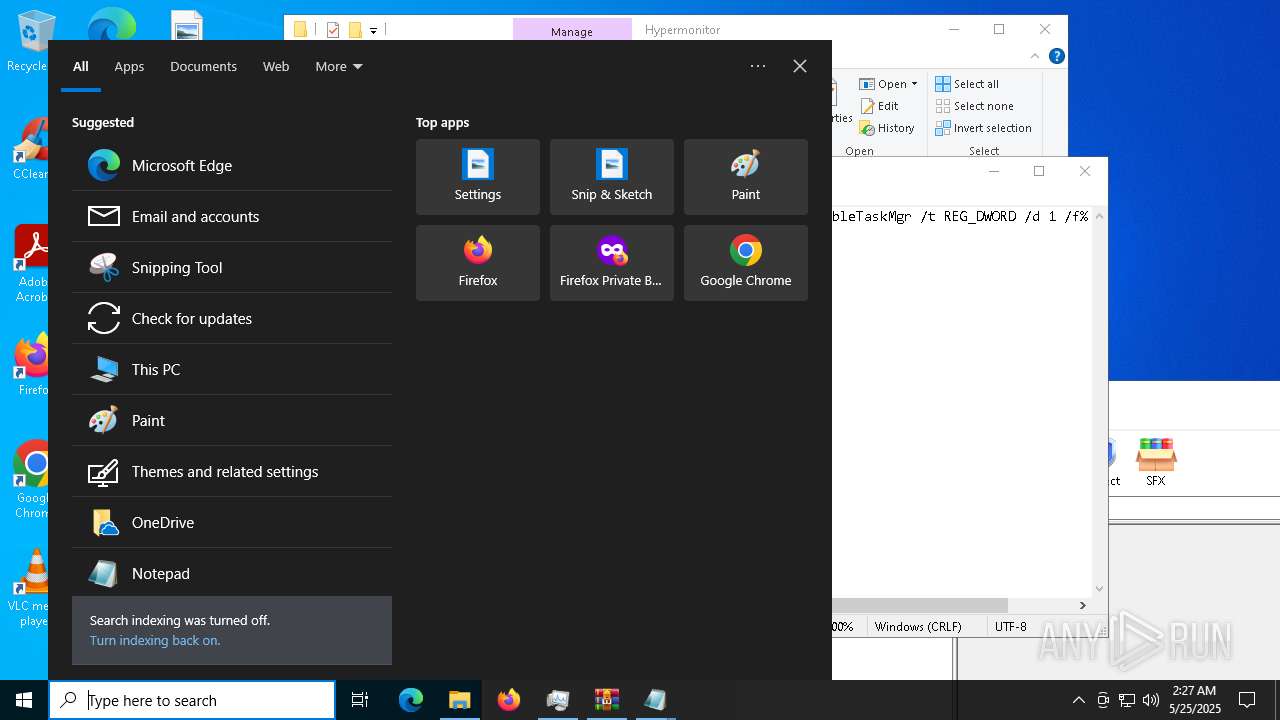Click the Windows Start button
The width and height of the screenshot is (1280, 720).
point(24,700)
